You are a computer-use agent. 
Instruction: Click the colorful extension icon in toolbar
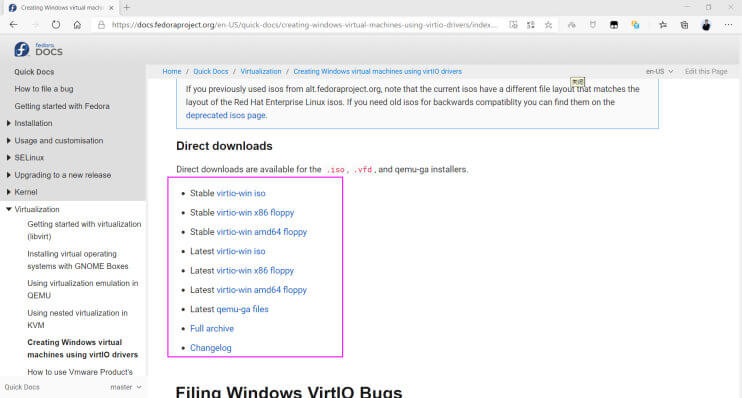click(x=636, y=25)
